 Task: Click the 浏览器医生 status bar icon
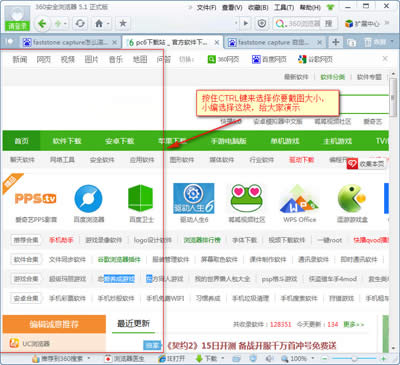coord(124,359)
